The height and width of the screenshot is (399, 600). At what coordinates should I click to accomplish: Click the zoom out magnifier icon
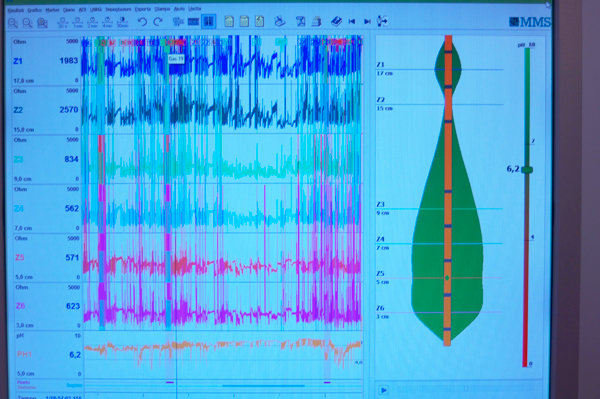pyautogui.click(x=27, y=23)
